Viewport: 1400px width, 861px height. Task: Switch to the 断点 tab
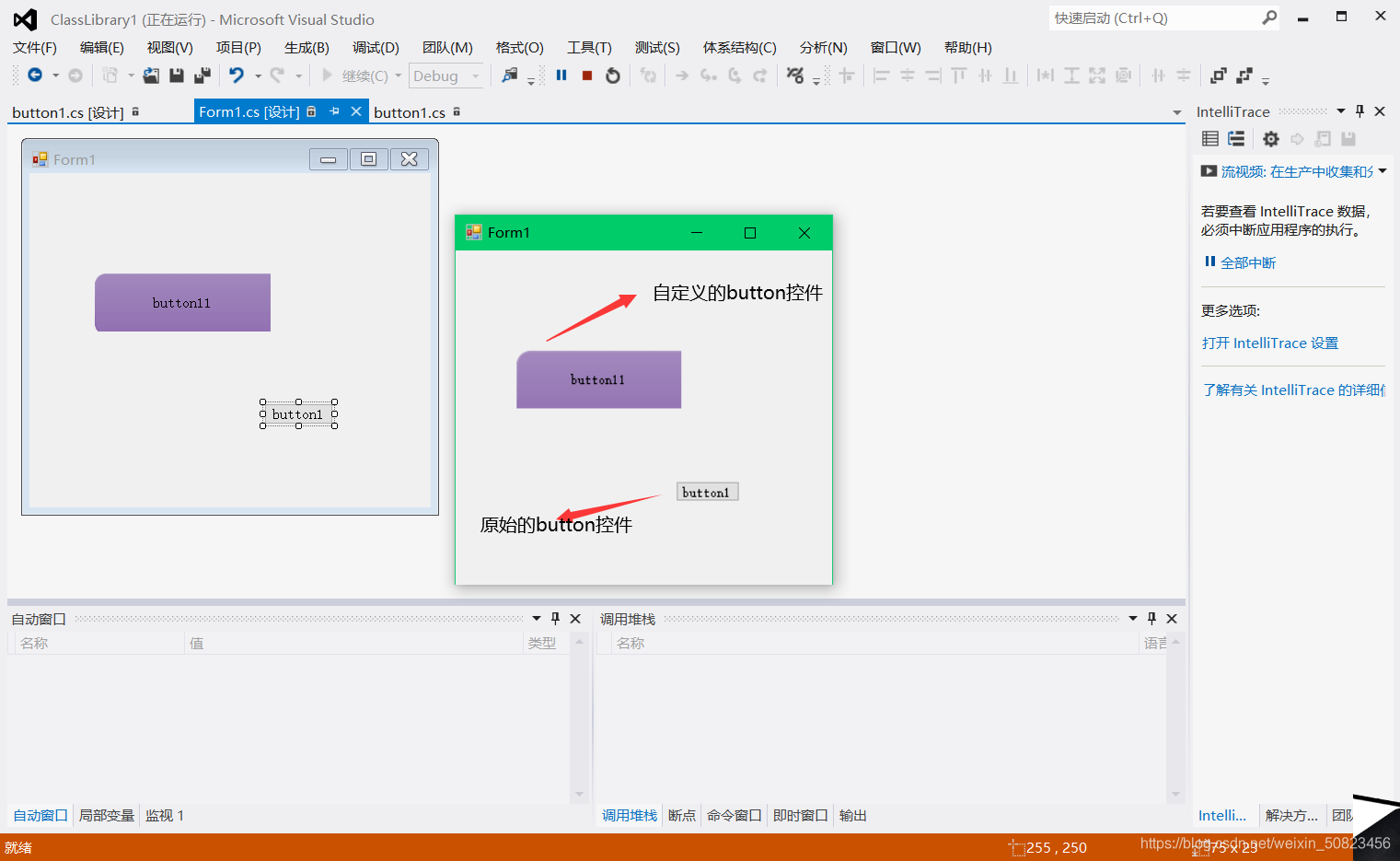click(682, 816)
